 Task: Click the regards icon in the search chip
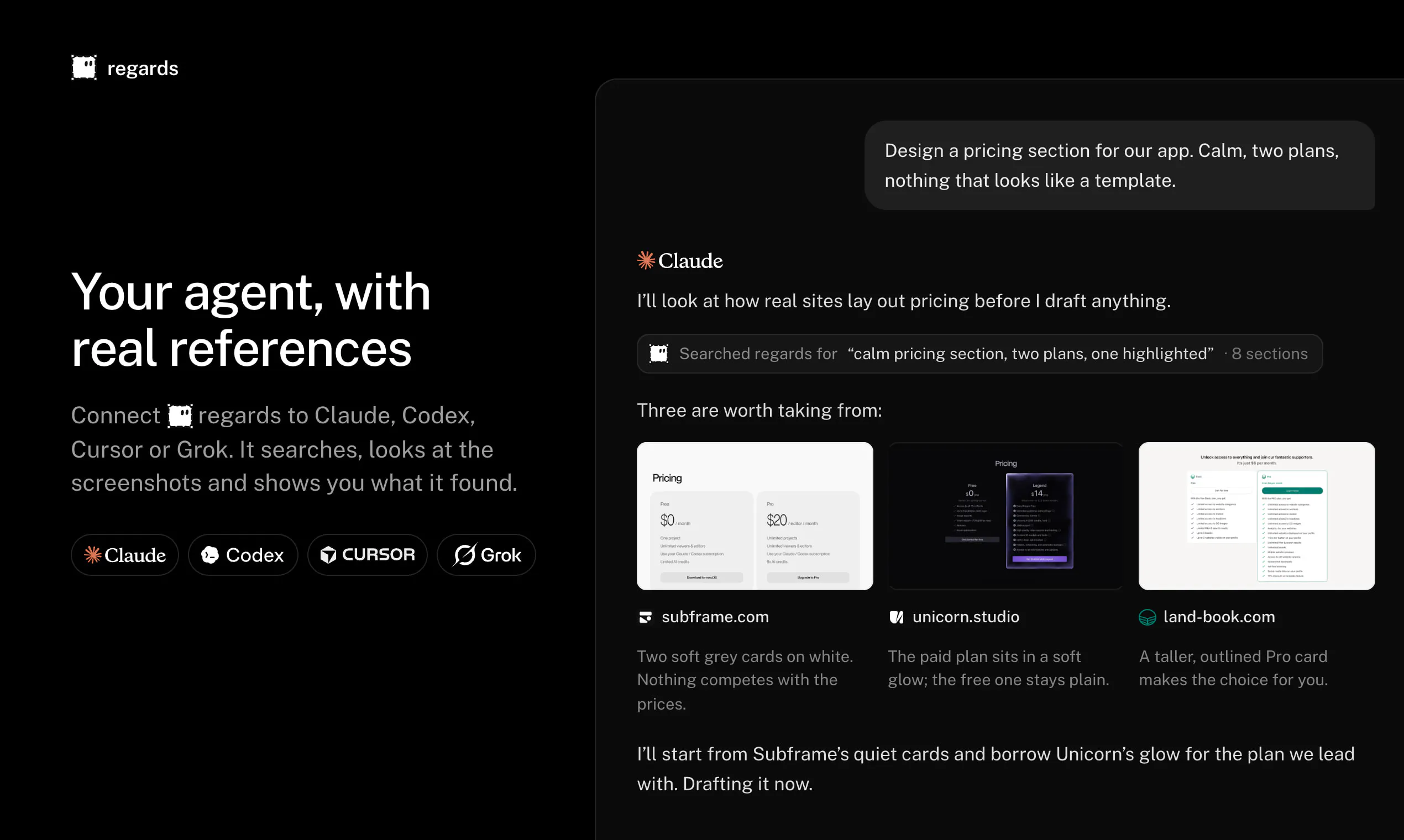pos(658,354)
